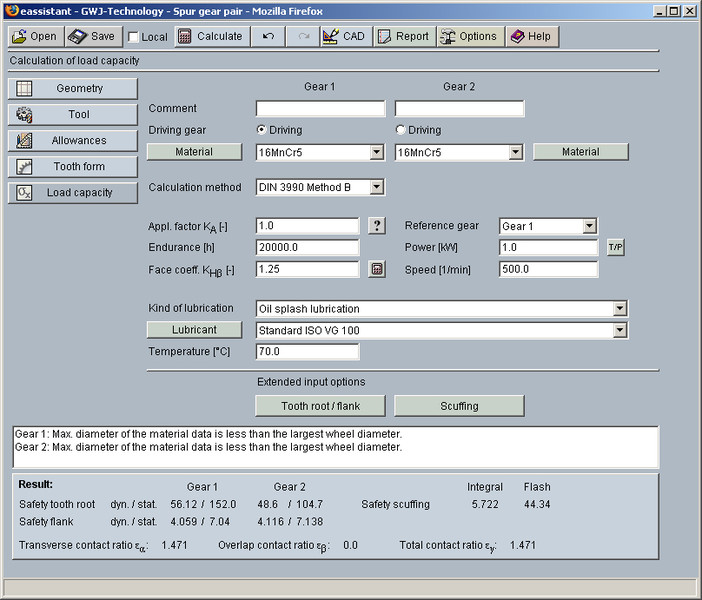Enable the Local checkbox
The width and height of the screenshot is (702, 600).
(135, 37)
